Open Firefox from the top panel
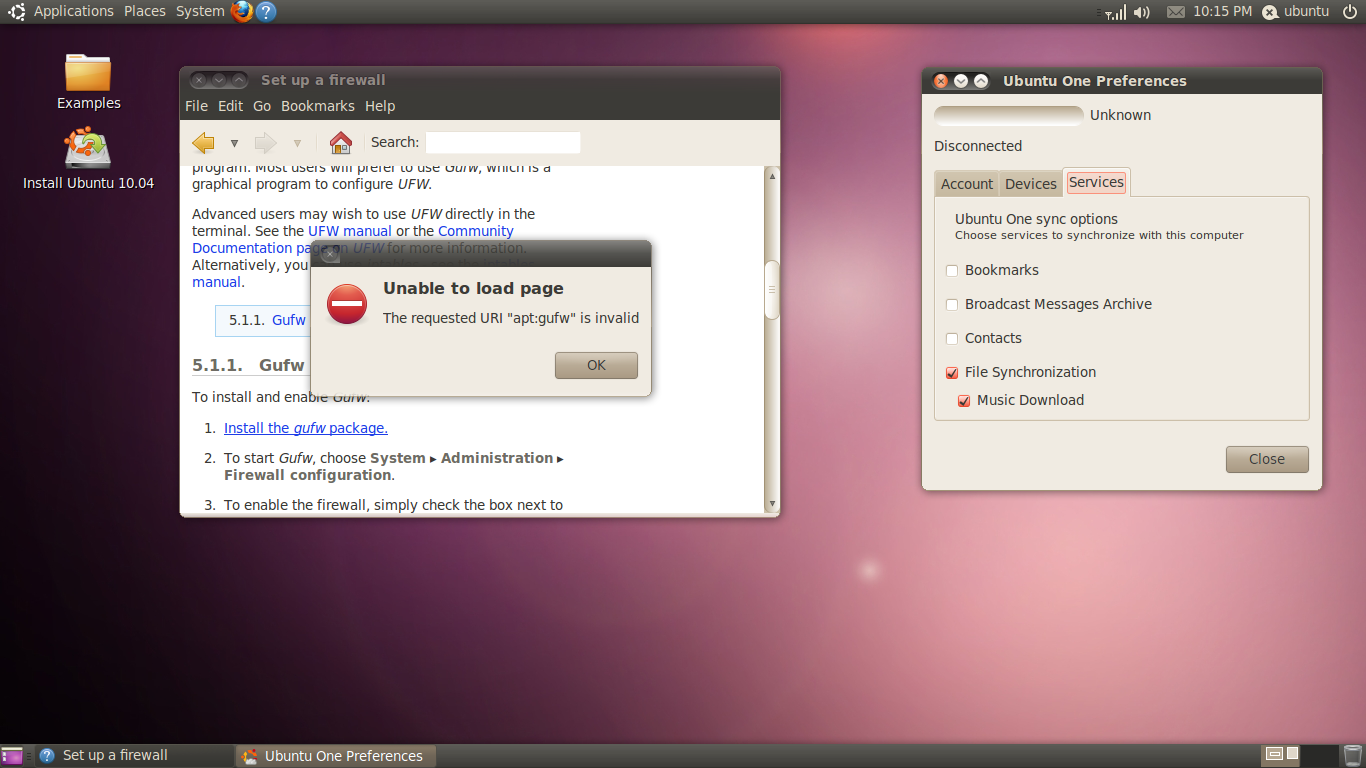The image size is (1366, 768). [x=241, y=11]
